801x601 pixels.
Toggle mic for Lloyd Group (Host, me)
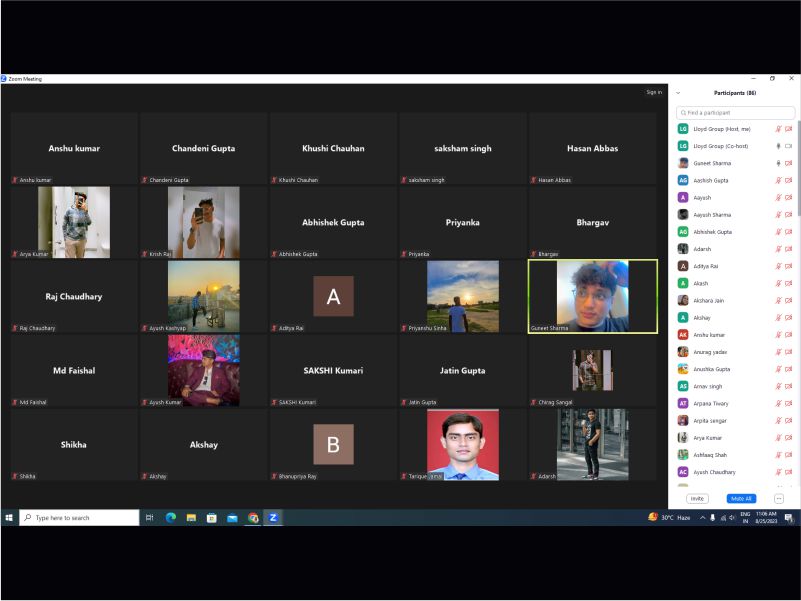pyautogui.click(x=779, y=129)
